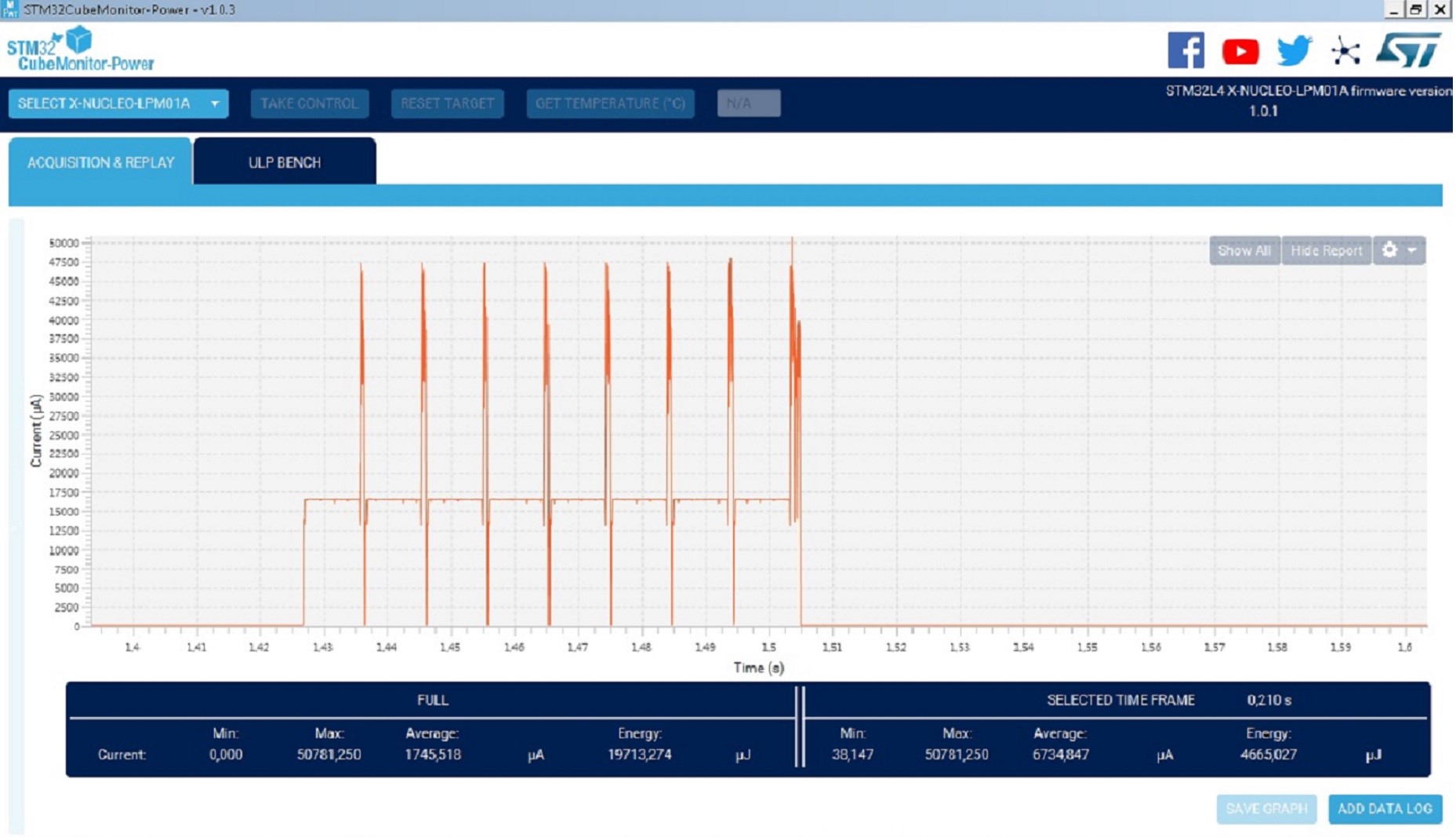Click the Take Control button
This screenshot has height=837, width=1456.
coord(309,104)
